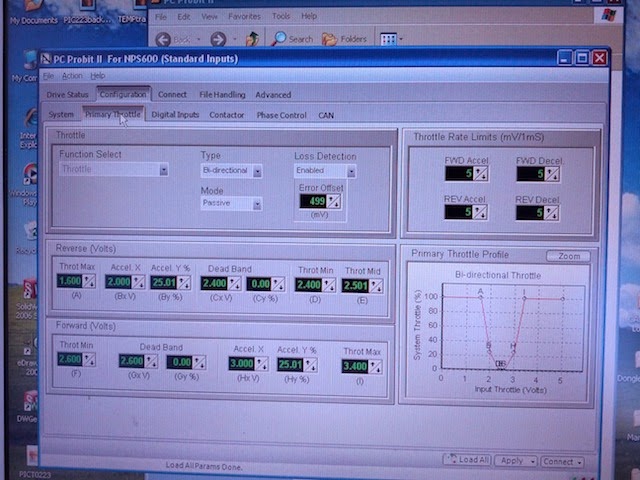Adjust Reverse Accel X (Bx V) stepper

tap(138, 282)
